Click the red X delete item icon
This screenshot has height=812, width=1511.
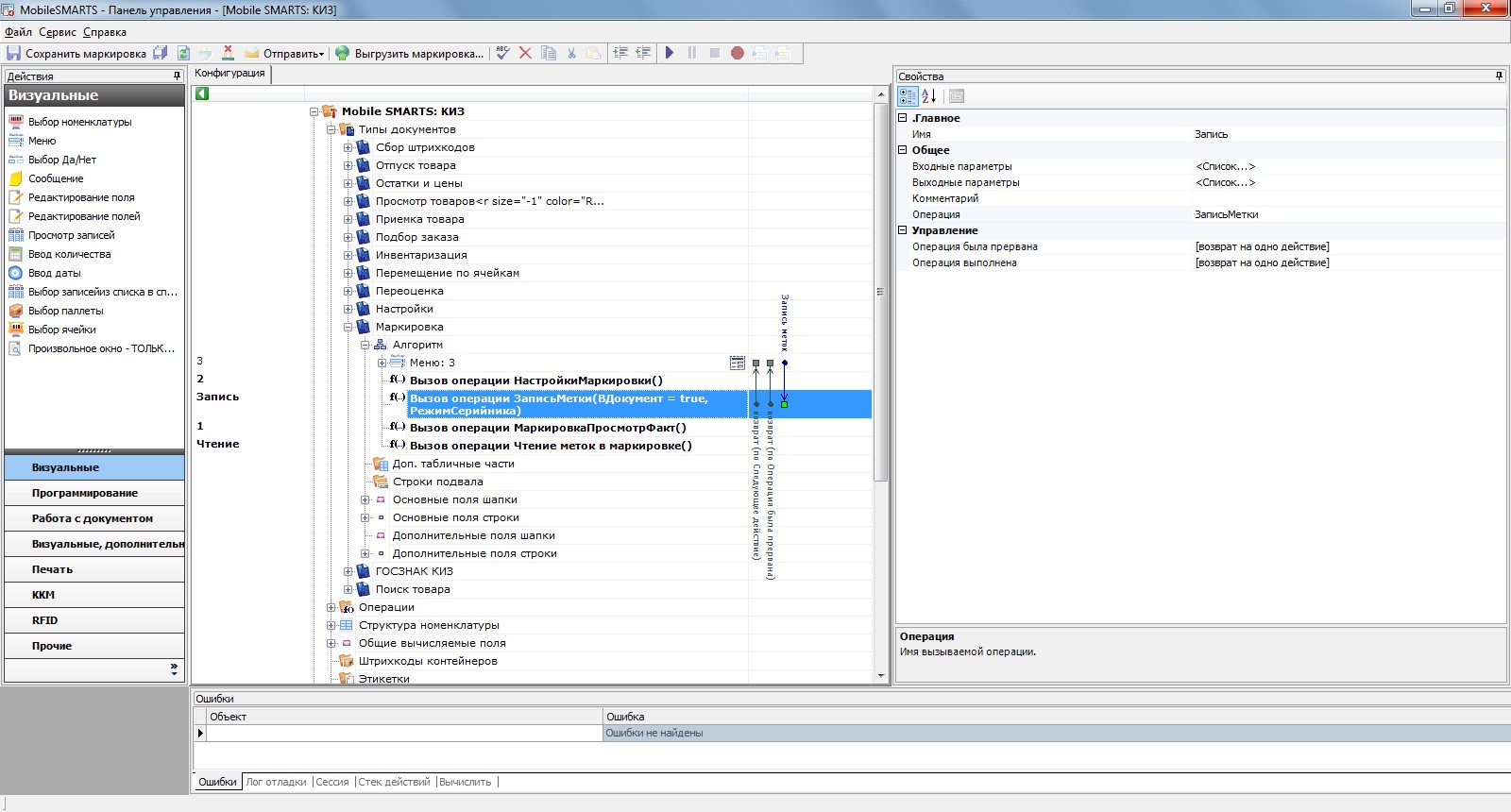pyautogui.click(x=525, y=53)
